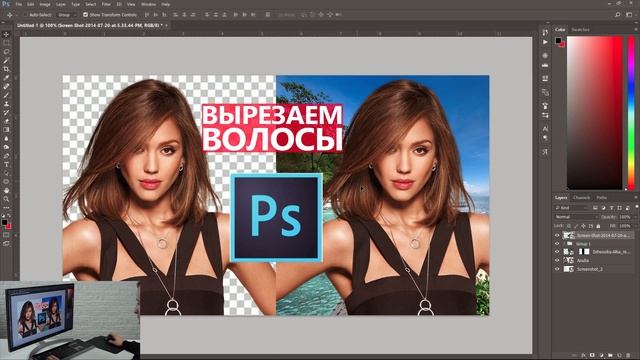Open the Layers panel options menu

pyautogui.click(x=636, y=198)
